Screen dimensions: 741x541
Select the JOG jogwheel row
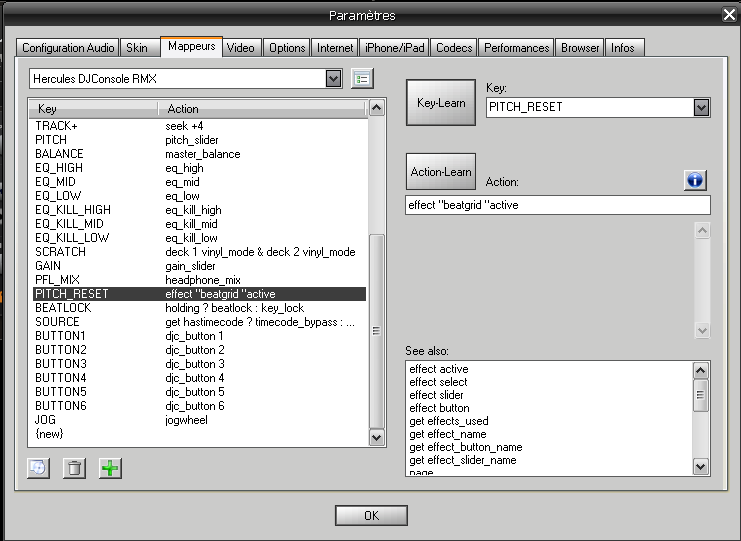pos(199,420)
